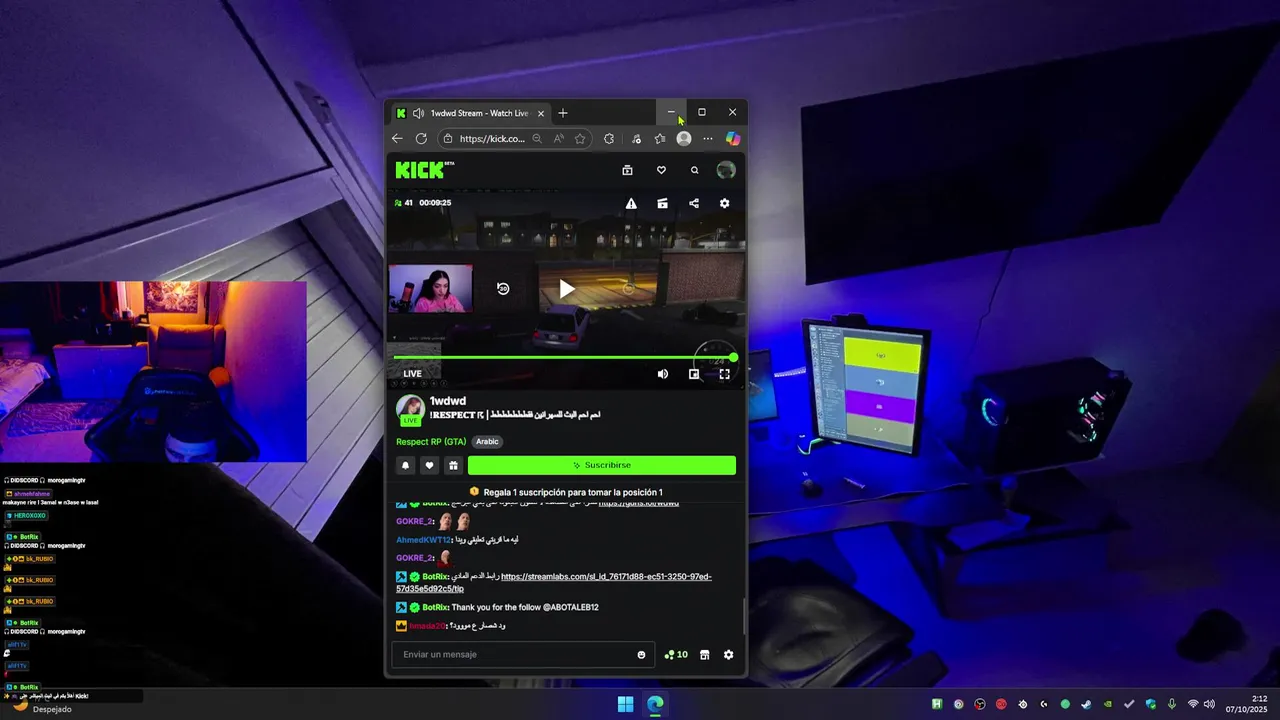
Task: Open Kick search magnifier
Action: click(x=694, y=170)
